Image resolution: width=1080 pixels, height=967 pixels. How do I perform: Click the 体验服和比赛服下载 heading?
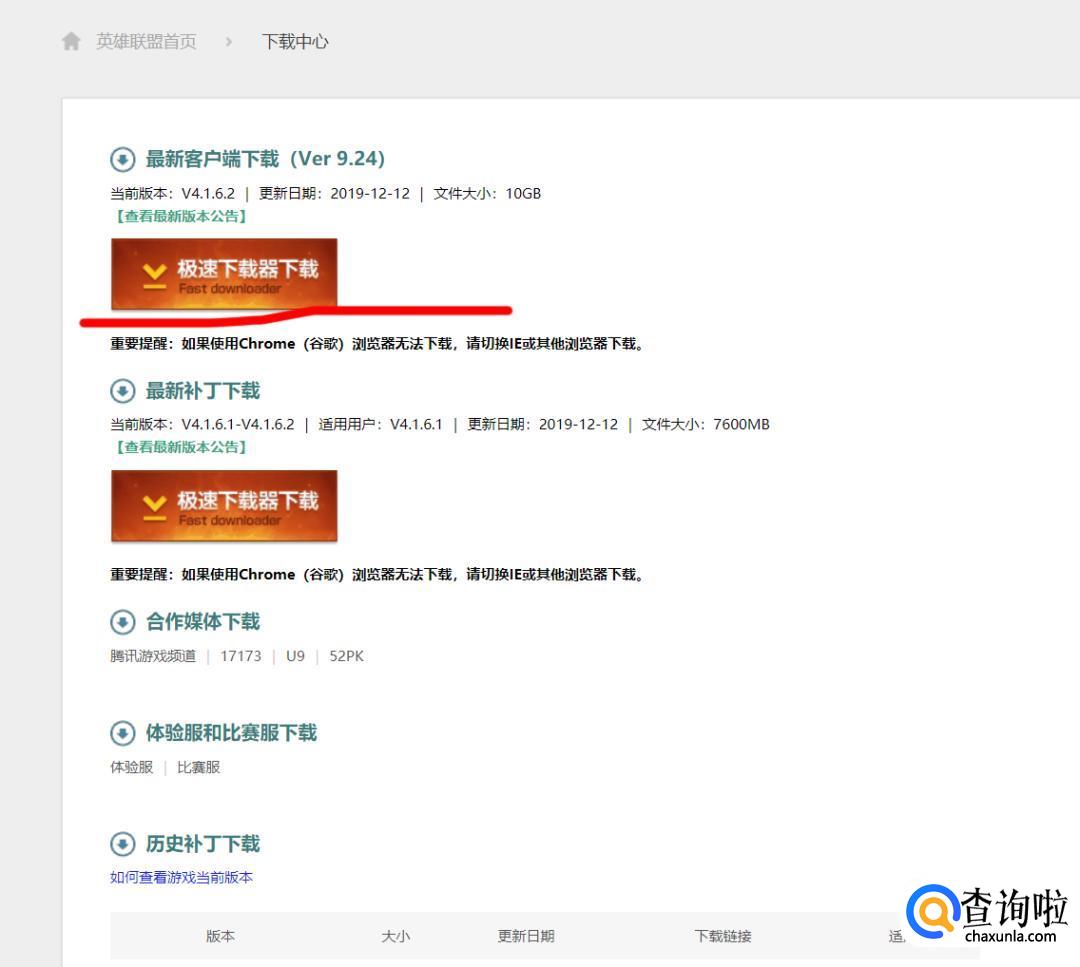(231, 733)
